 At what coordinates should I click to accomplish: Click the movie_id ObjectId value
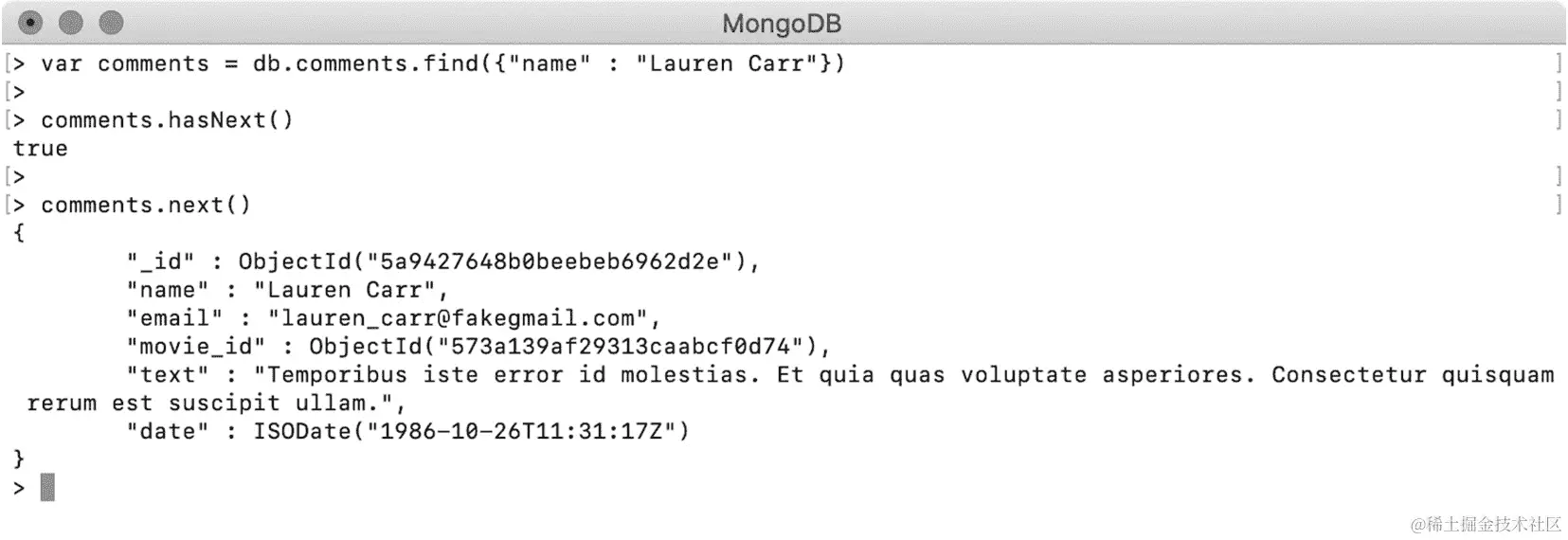(x=568, y=347)
